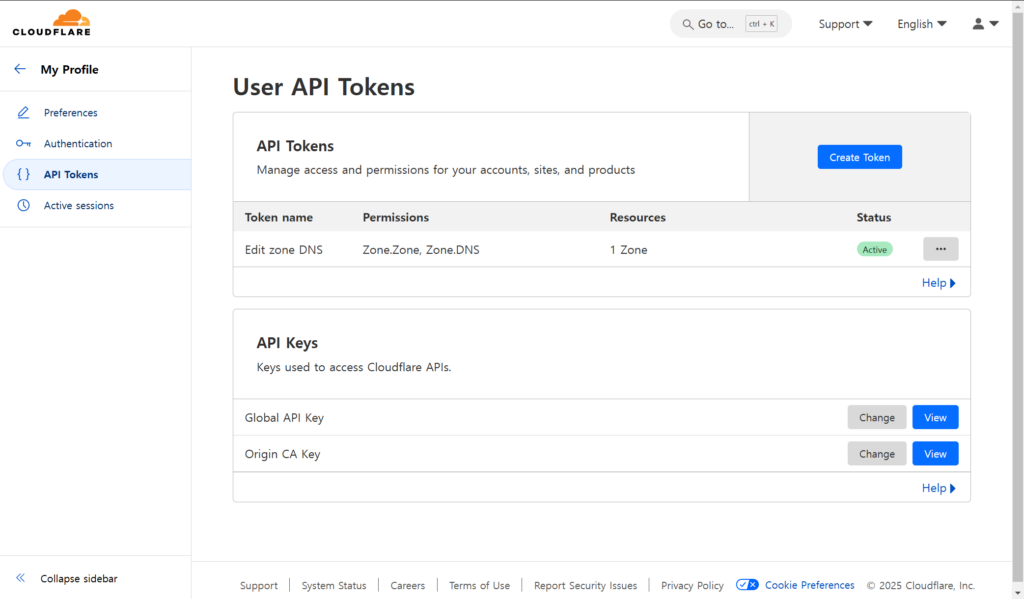This screenshot has width=1024, height=599.
Task: Click the Cloudflare logo
Action: tap(51, 23)
